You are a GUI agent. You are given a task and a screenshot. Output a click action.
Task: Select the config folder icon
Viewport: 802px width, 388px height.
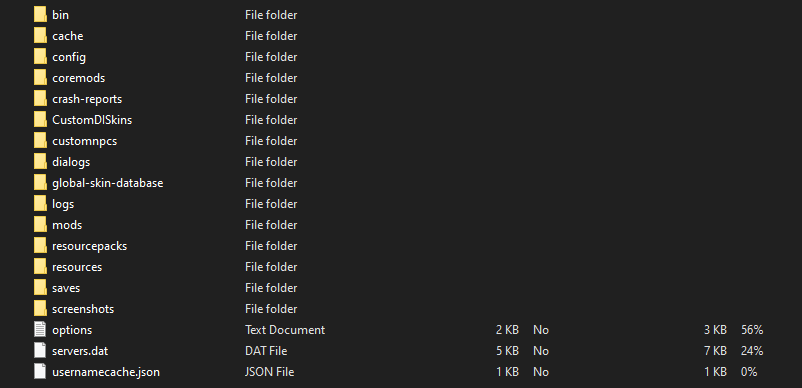coord(40,57)
